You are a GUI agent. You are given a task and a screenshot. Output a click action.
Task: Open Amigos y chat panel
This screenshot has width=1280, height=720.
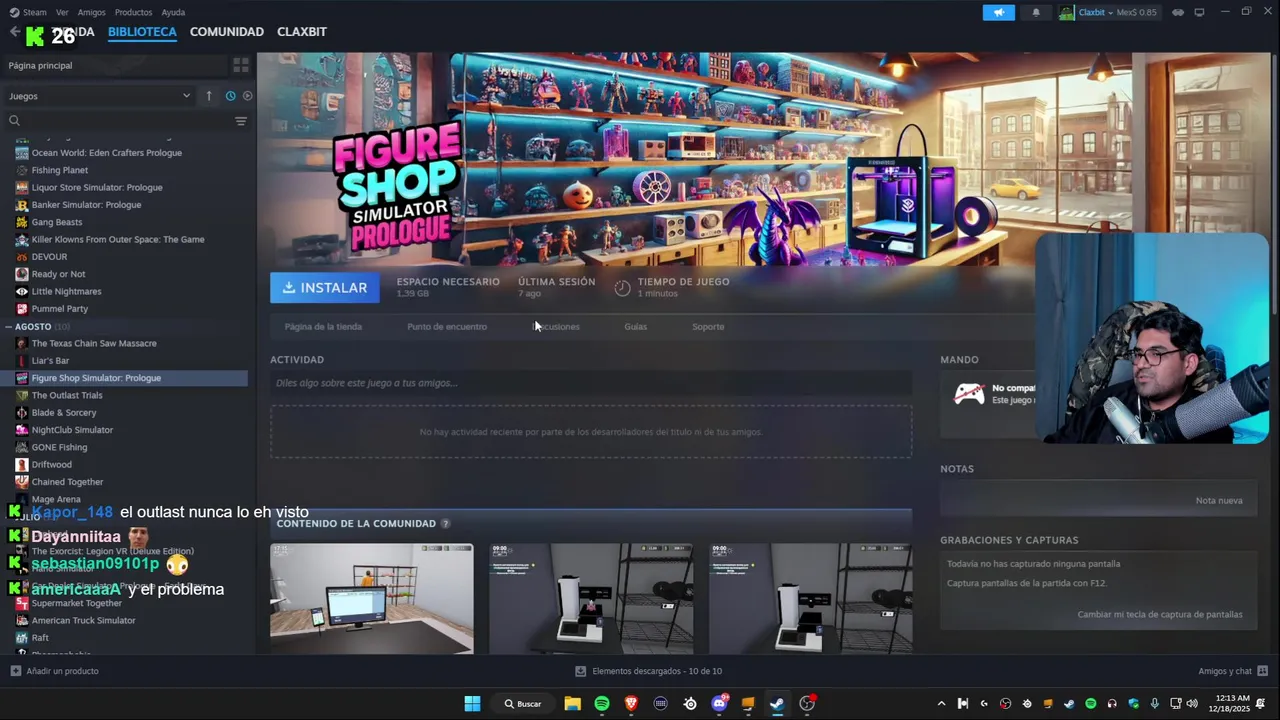coord(1233,671)
